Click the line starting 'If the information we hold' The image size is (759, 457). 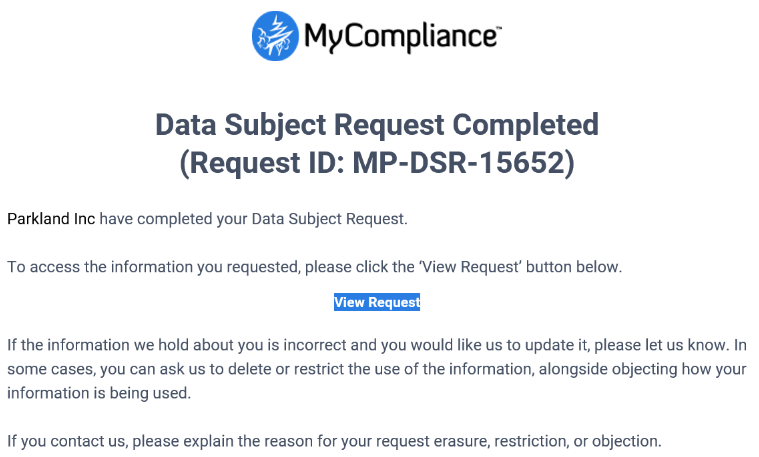coord(377,345)
